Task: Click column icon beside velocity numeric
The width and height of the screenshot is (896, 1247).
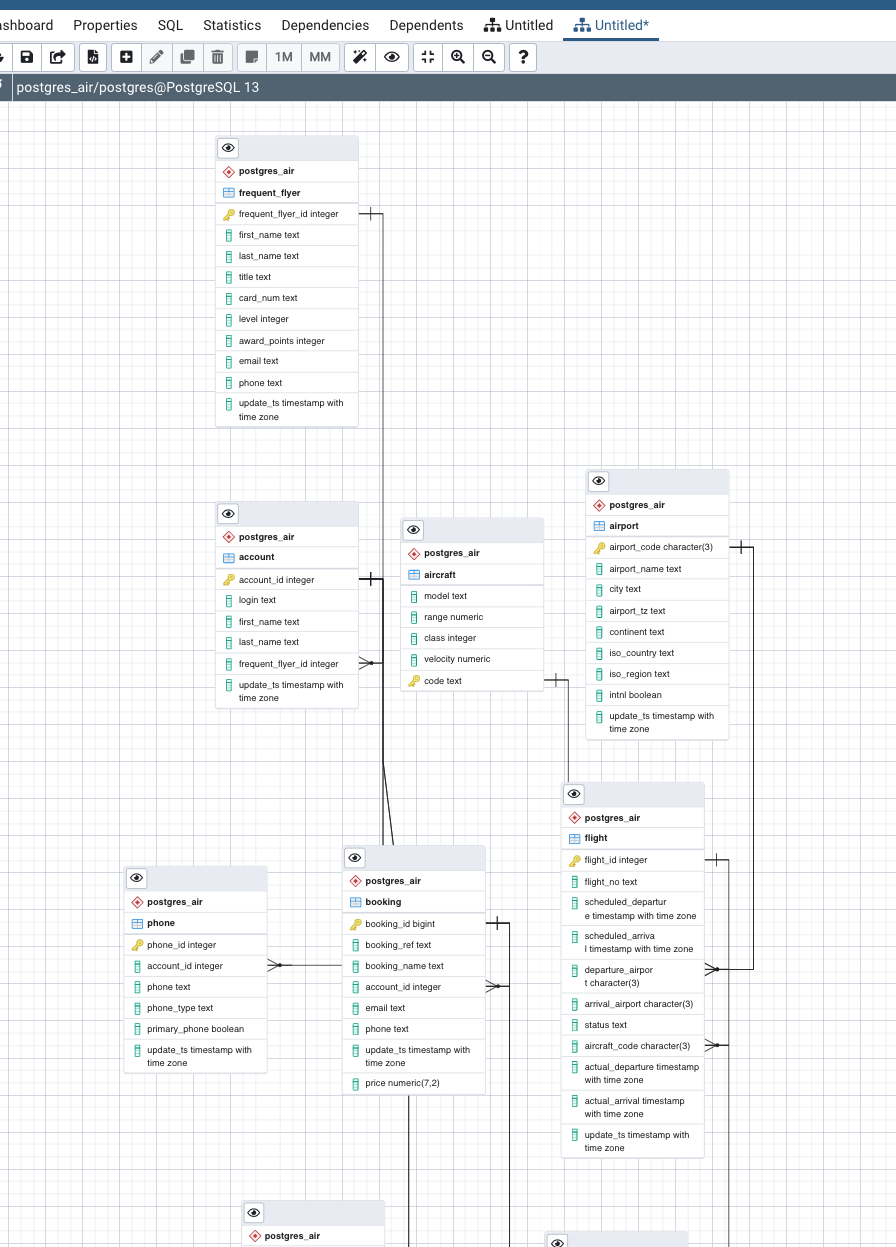Action: click(414, 659)
